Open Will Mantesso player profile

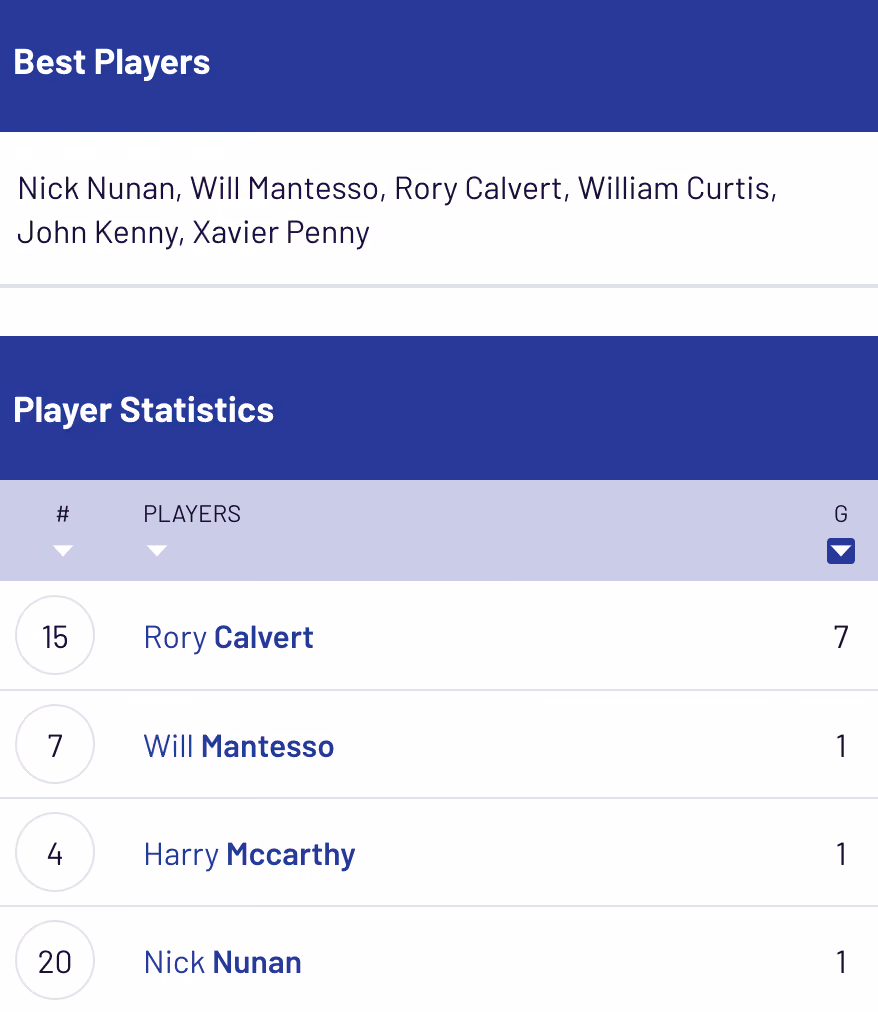pyautogui.click(x=238, y=746)
